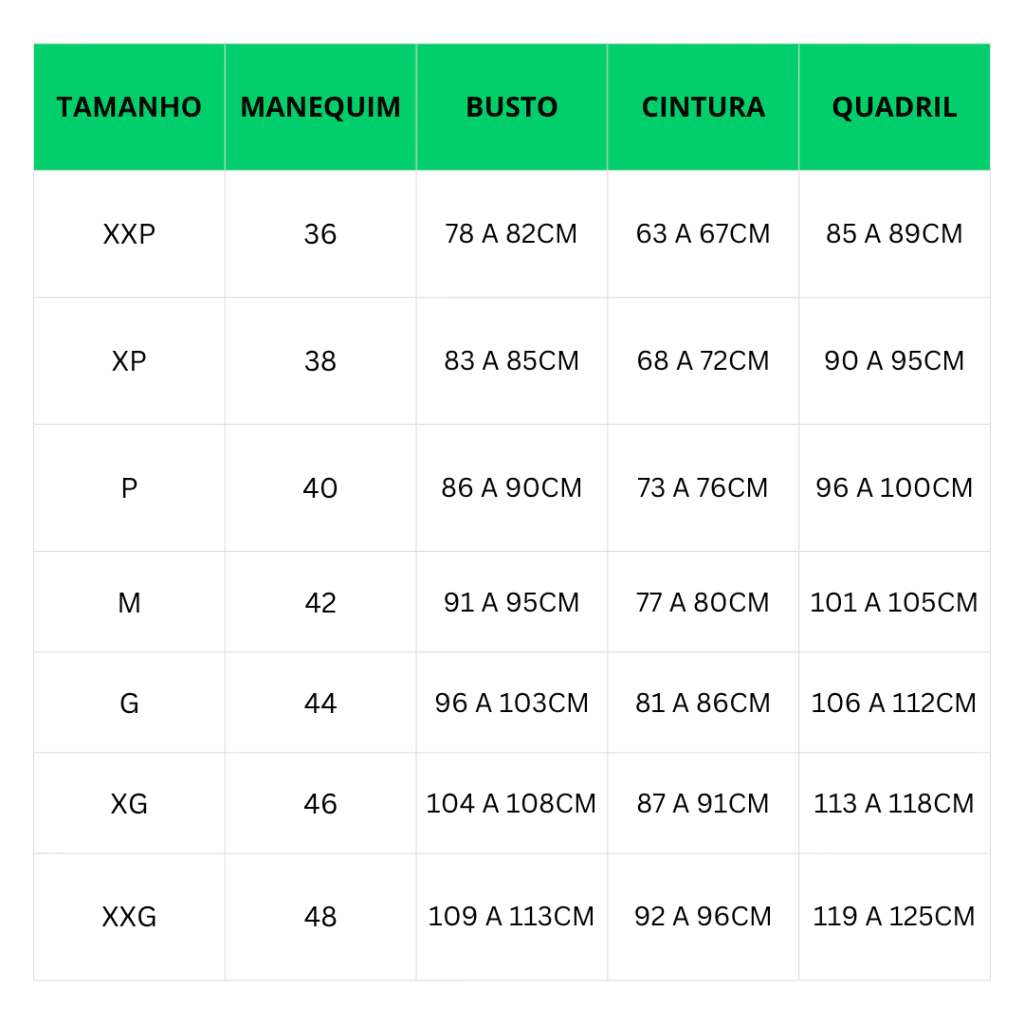Screen dimensions: 1024x1024
Task: Select bust measurement 78 A 82CM
Action: point(512,234)
